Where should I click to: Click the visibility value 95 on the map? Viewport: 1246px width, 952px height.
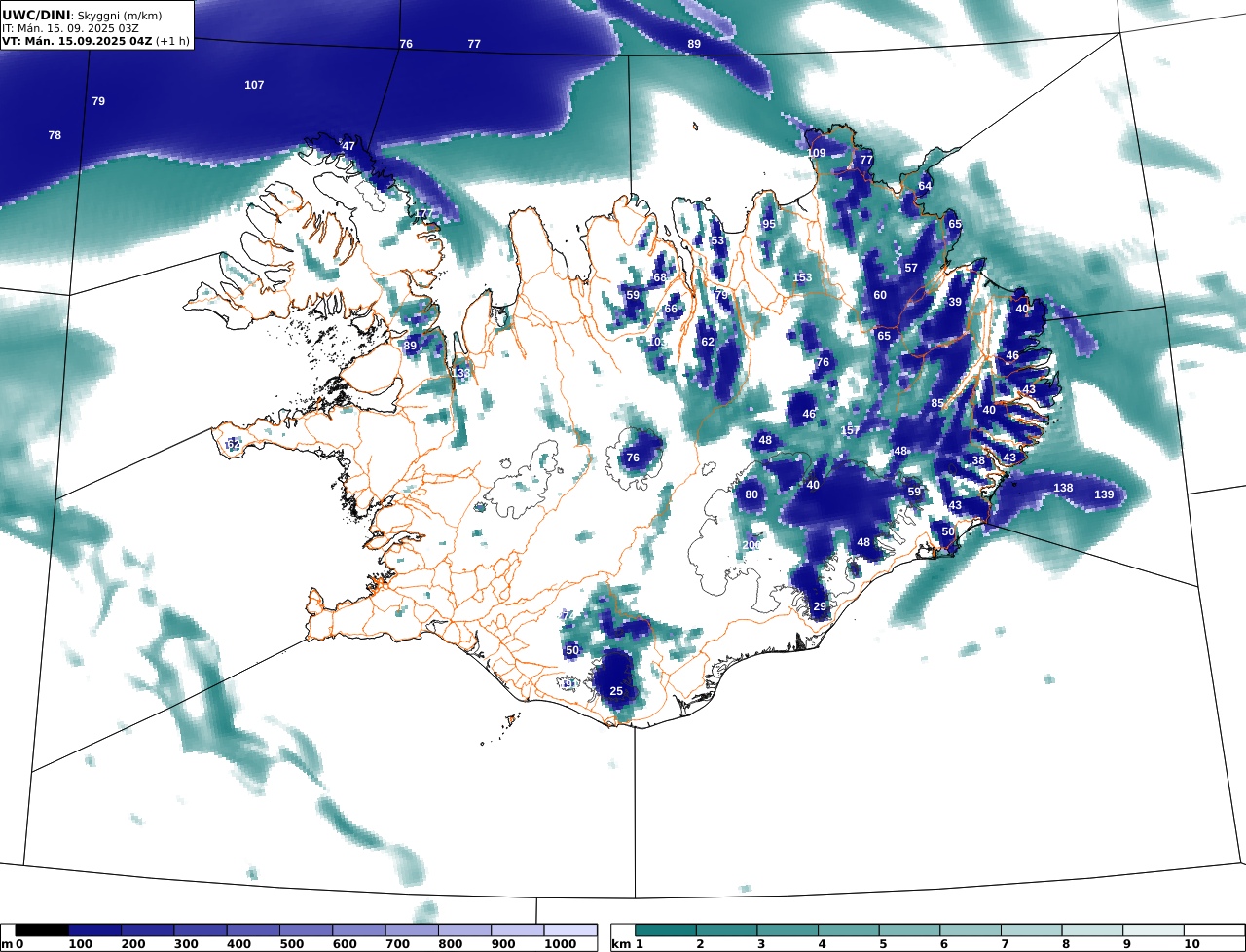tap(769, 224)
